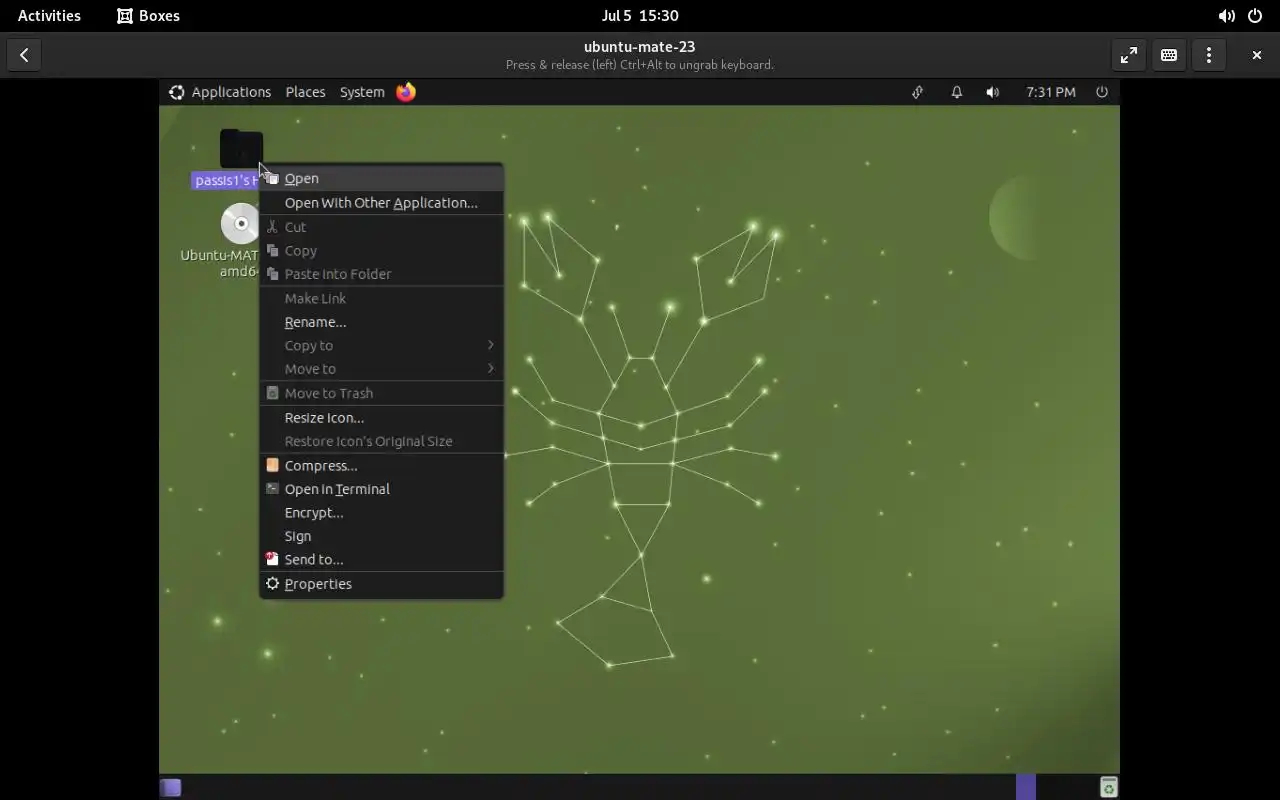Expand the Move to submenu arrow
The width and height of the screenshot is (1280, 800).
tap(491, 369)
